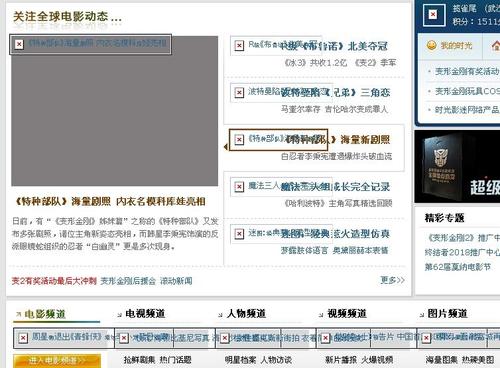Open the 新片播报 link
Image resolution: width=500 pixels, height=368 pixels.
341,360
